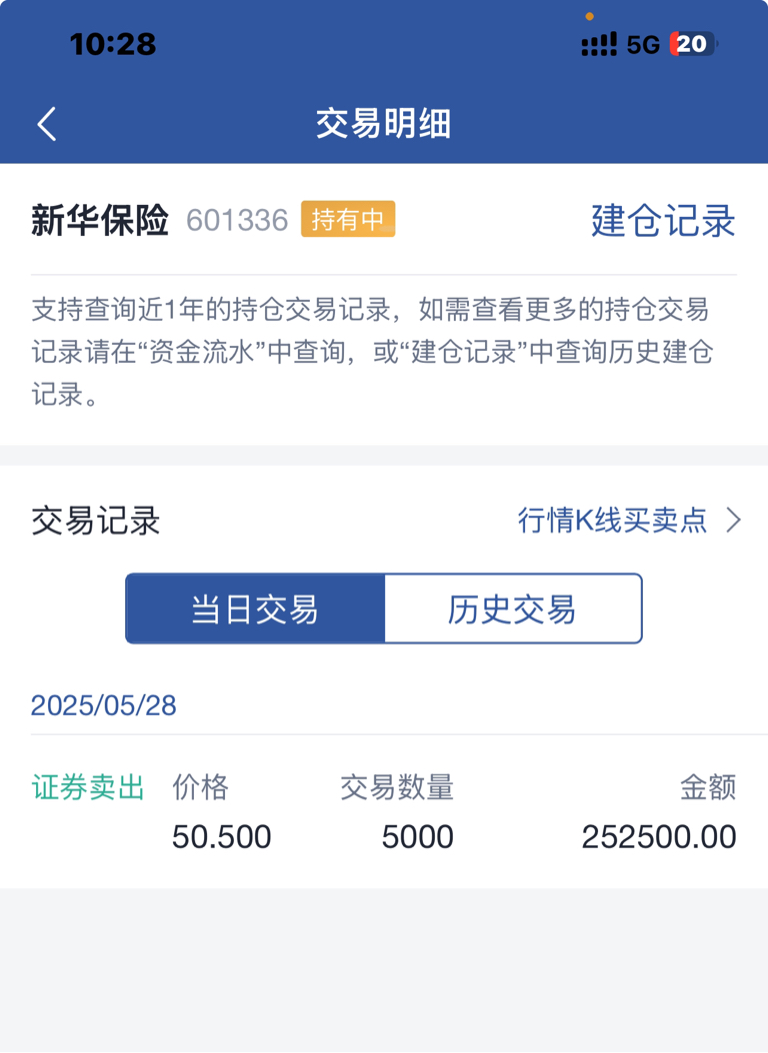Tap the 新华保险 stock name
The width and height of the screenshot is (768, 1053).
click(x=99, y=220)
